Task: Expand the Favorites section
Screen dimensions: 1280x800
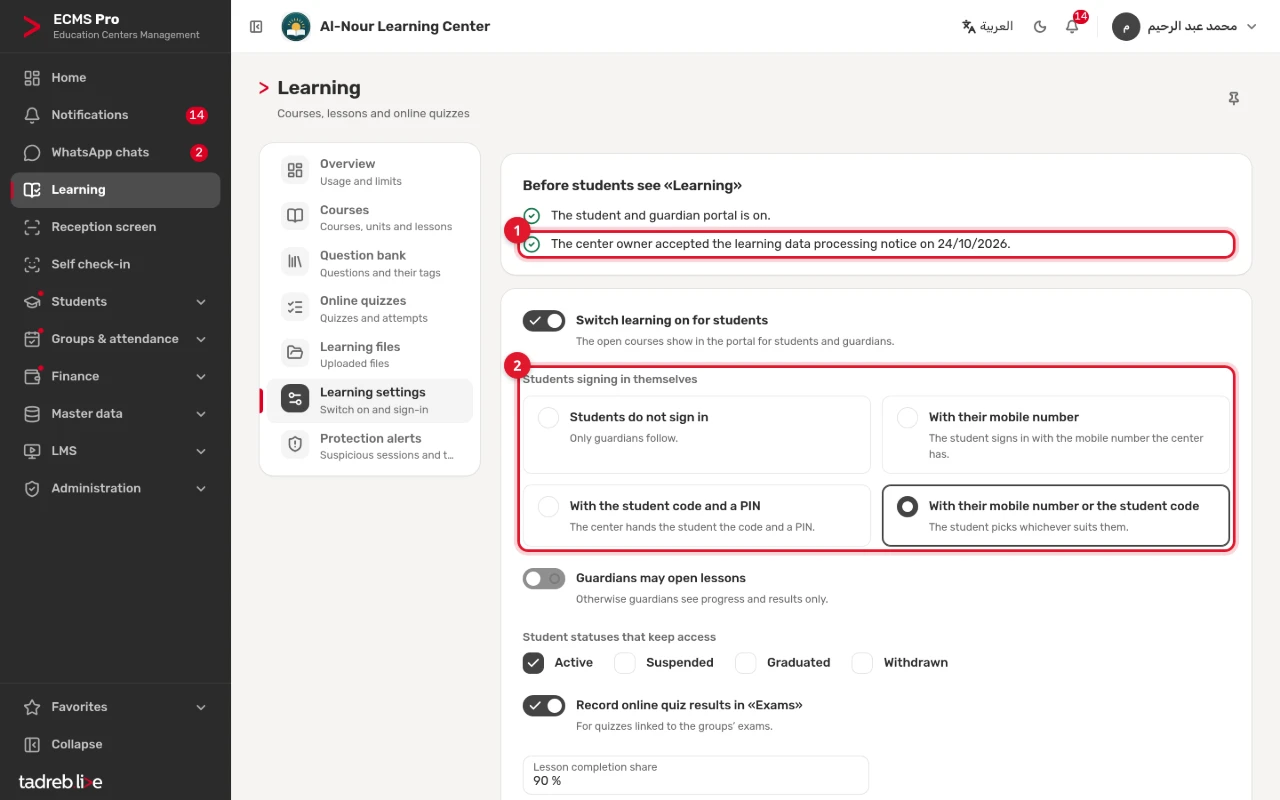Action: click(115, 707)
